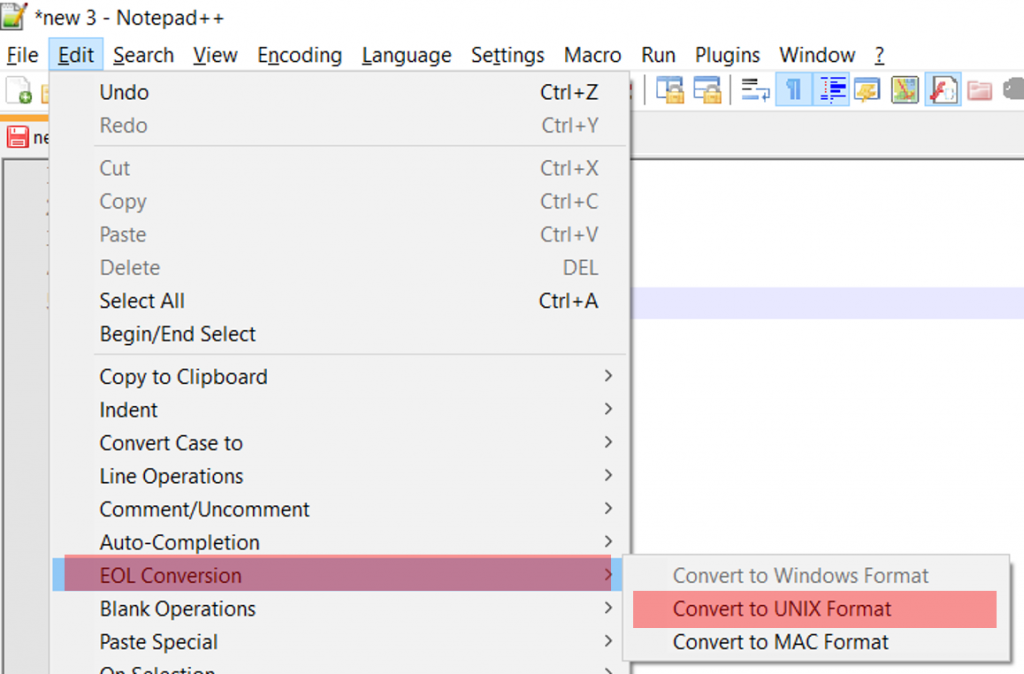This screenshot has width=1024, height=674.
Task: Expand the Indent submenu
Action: click(x=340, y=410)
